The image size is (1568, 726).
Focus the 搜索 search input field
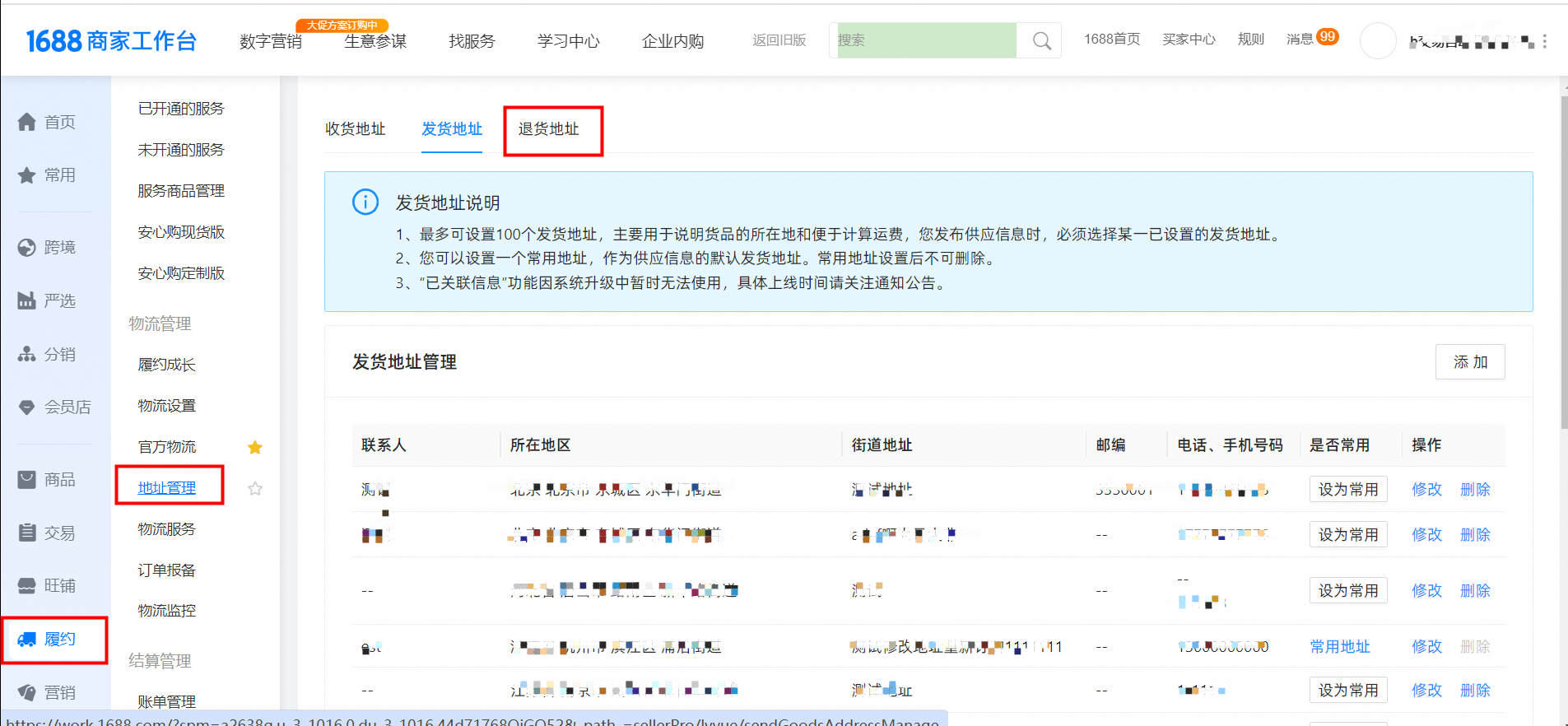[x=926, y=40]
